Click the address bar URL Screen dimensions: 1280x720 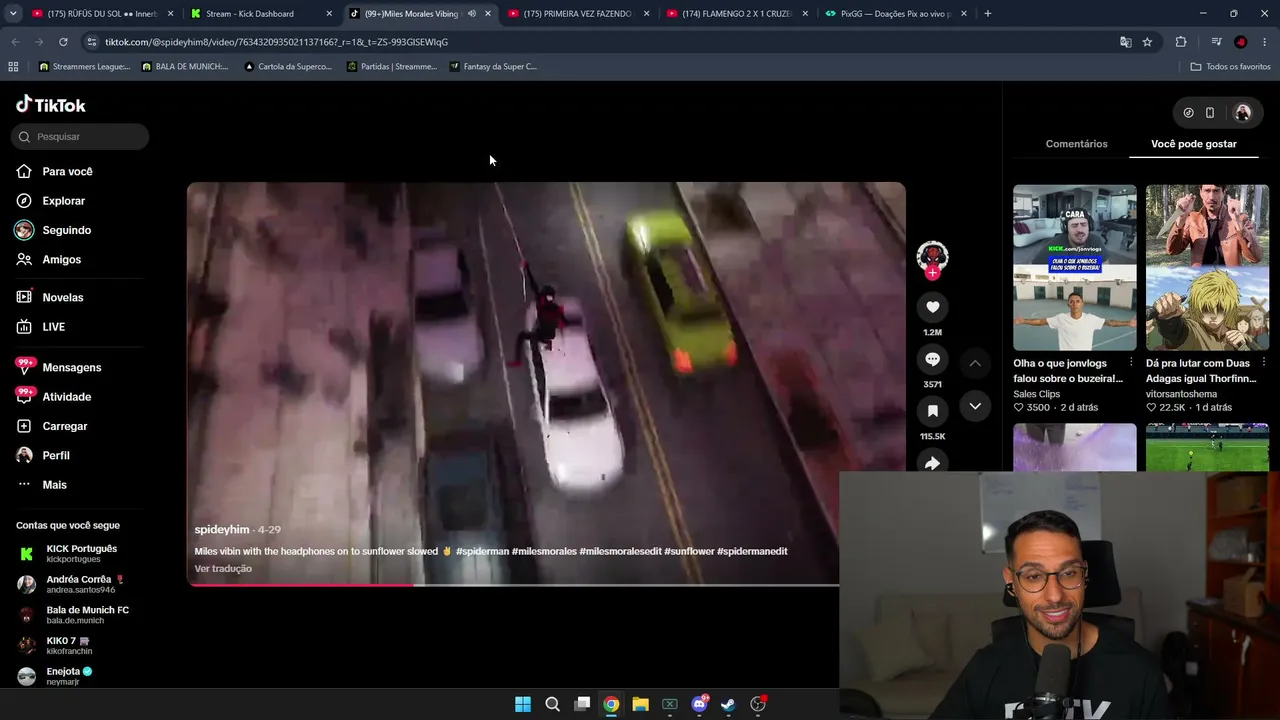276,42
